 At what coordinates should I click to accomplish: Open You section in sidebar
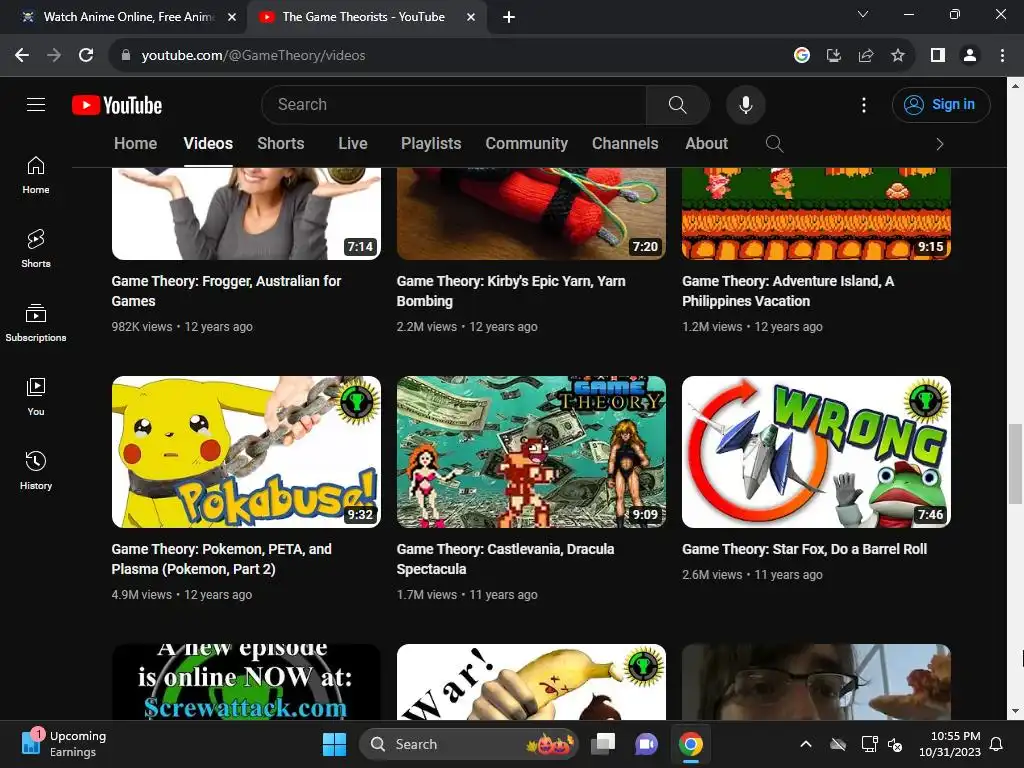click(36, 396)
